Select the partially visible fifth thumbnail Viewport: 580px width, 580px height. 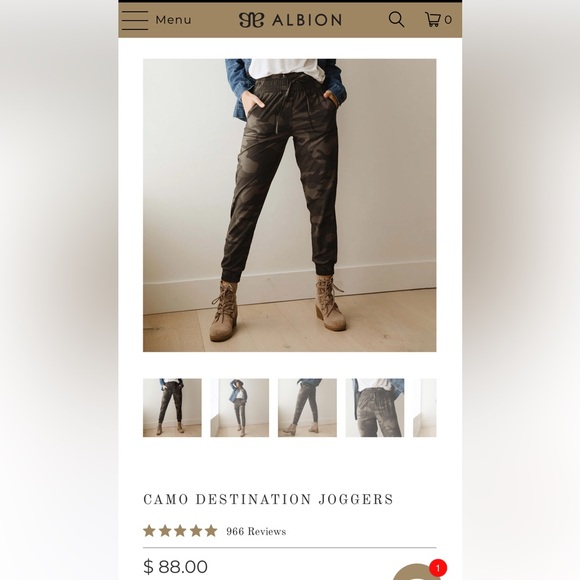425,408
